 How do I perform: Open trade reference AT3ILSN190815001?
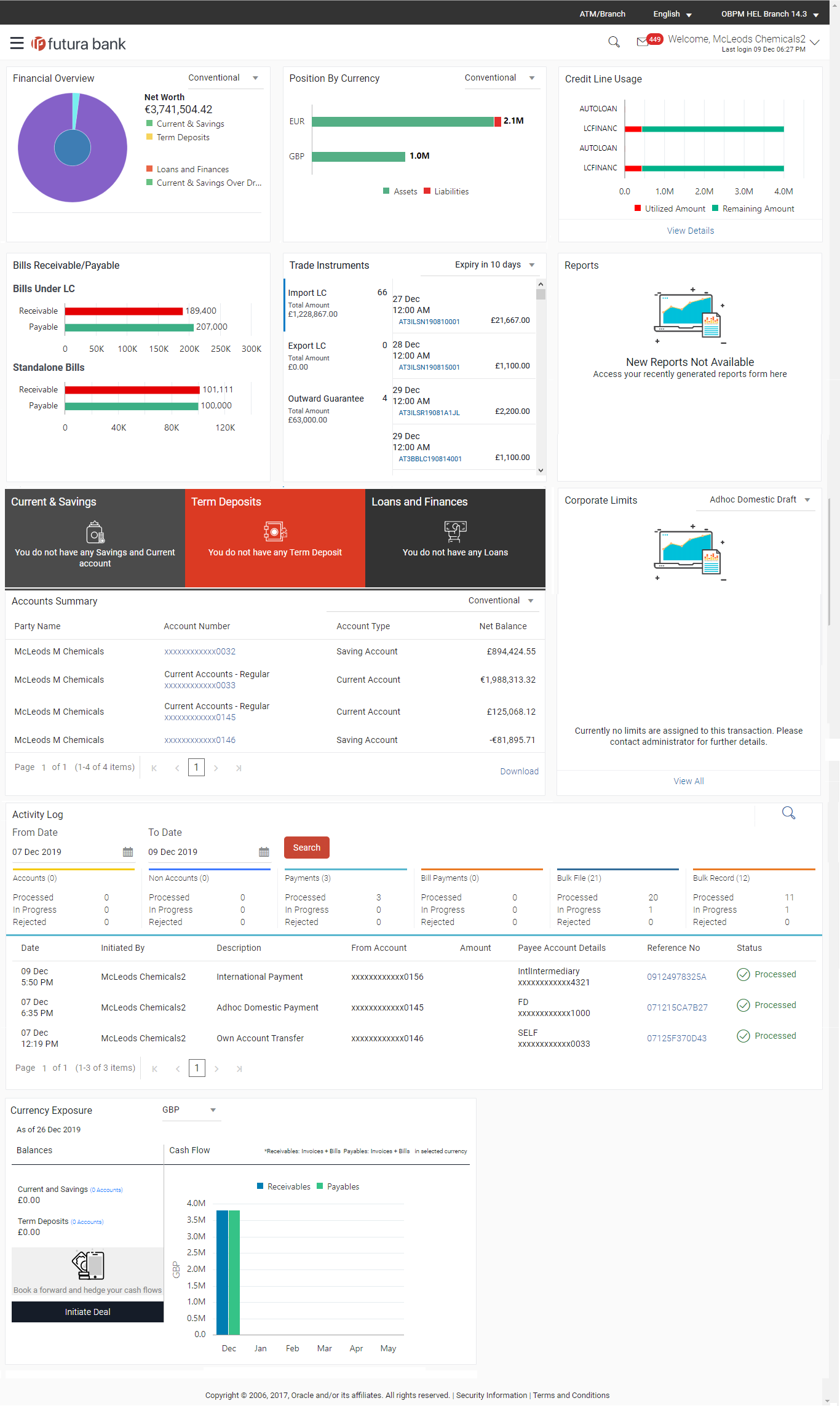click(429, 367)
